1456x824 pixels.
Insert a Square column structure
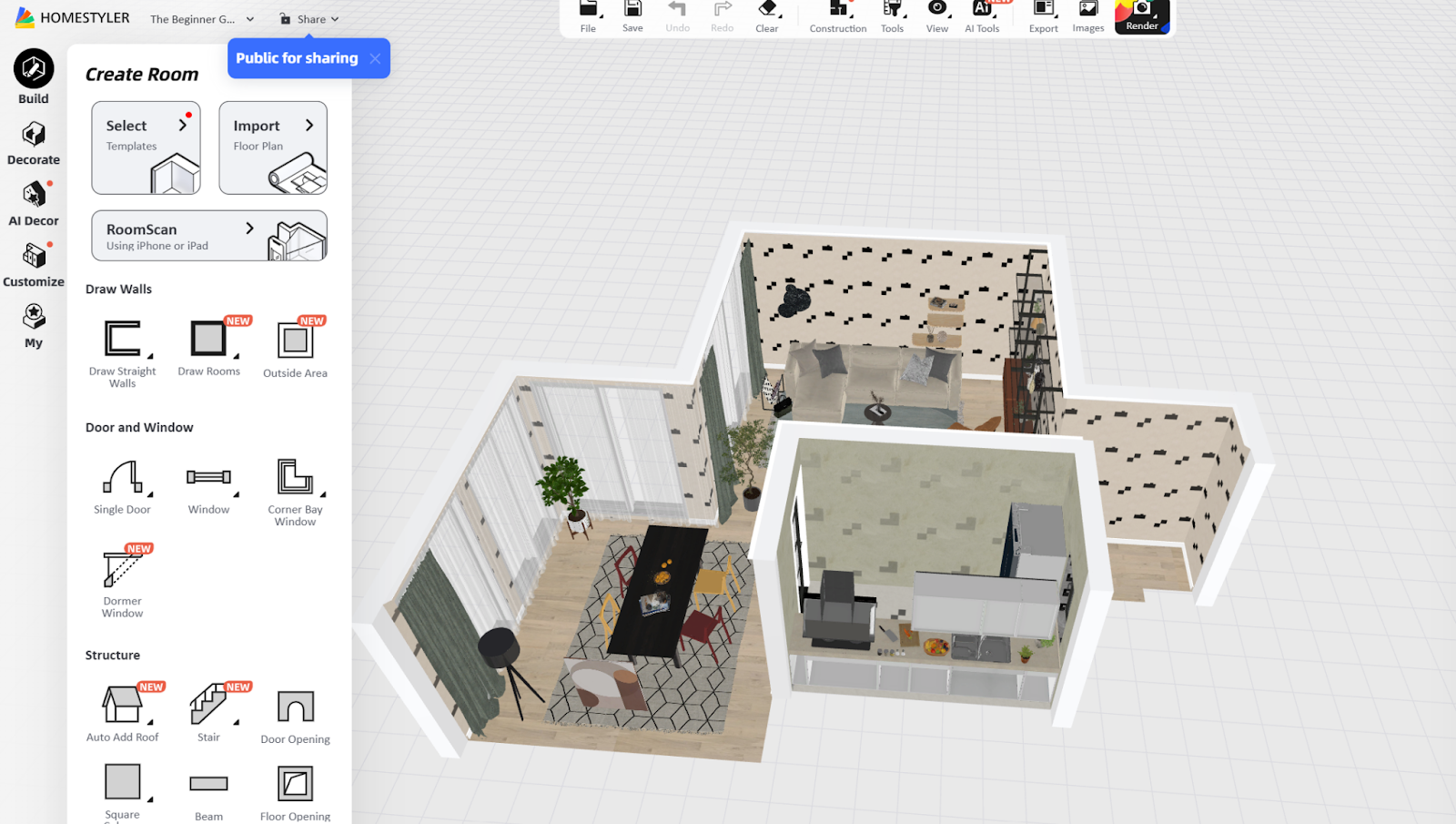coord(123,792)
